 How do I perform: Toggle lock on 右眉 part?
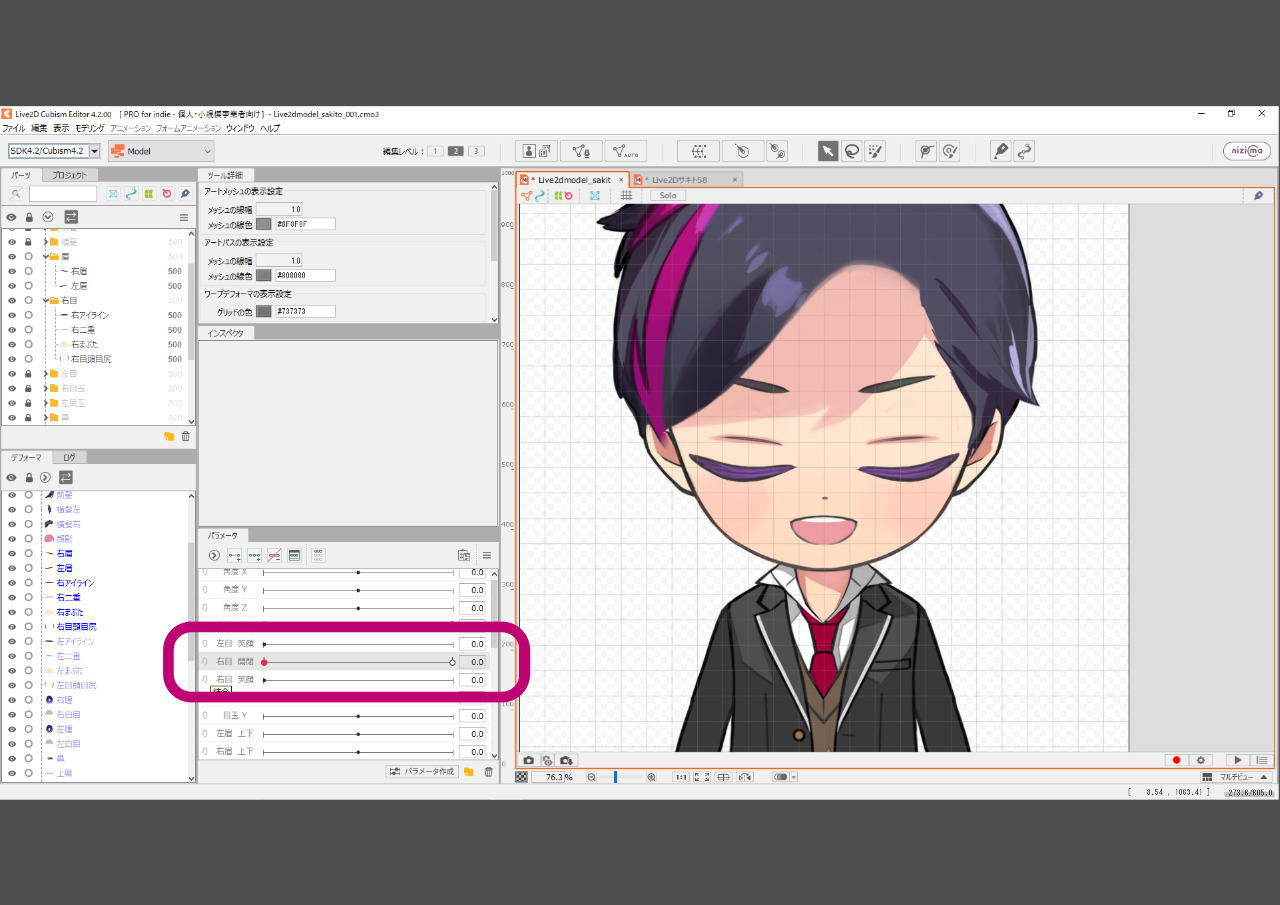tap(29, 271)
